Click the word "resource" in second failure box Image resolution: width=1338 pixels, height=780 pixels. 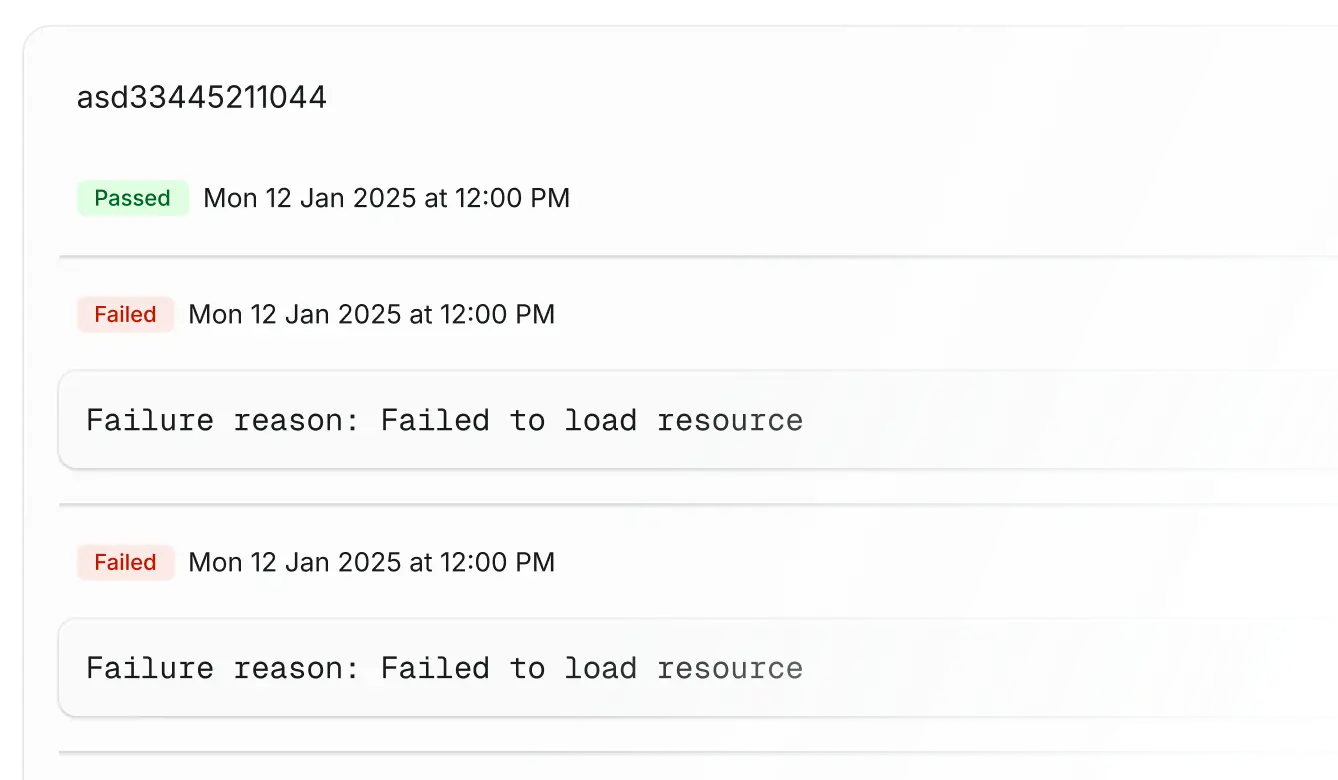pos(729,668)
